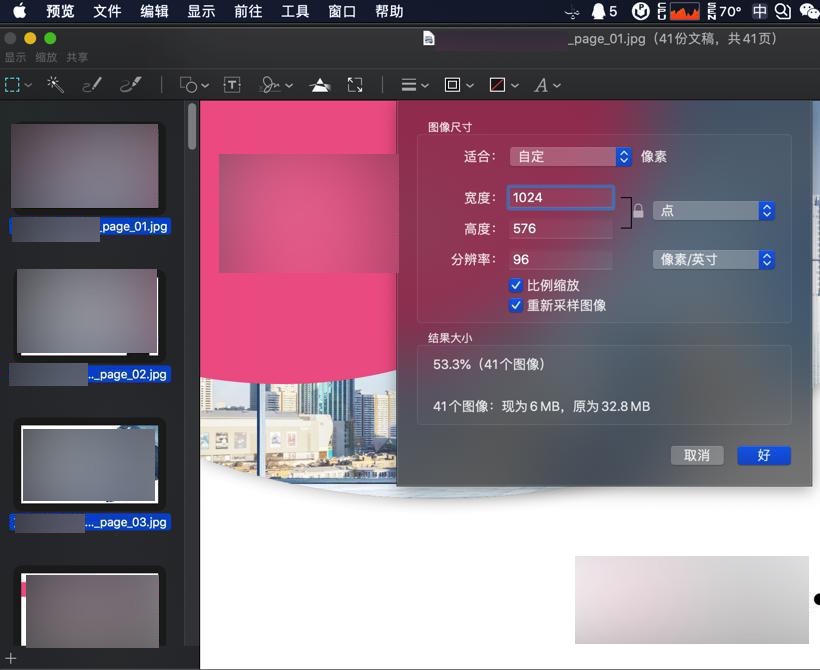The image size is (820, 670).
Task: Open the 编辑 menu
Action: [x=154, y=11]
